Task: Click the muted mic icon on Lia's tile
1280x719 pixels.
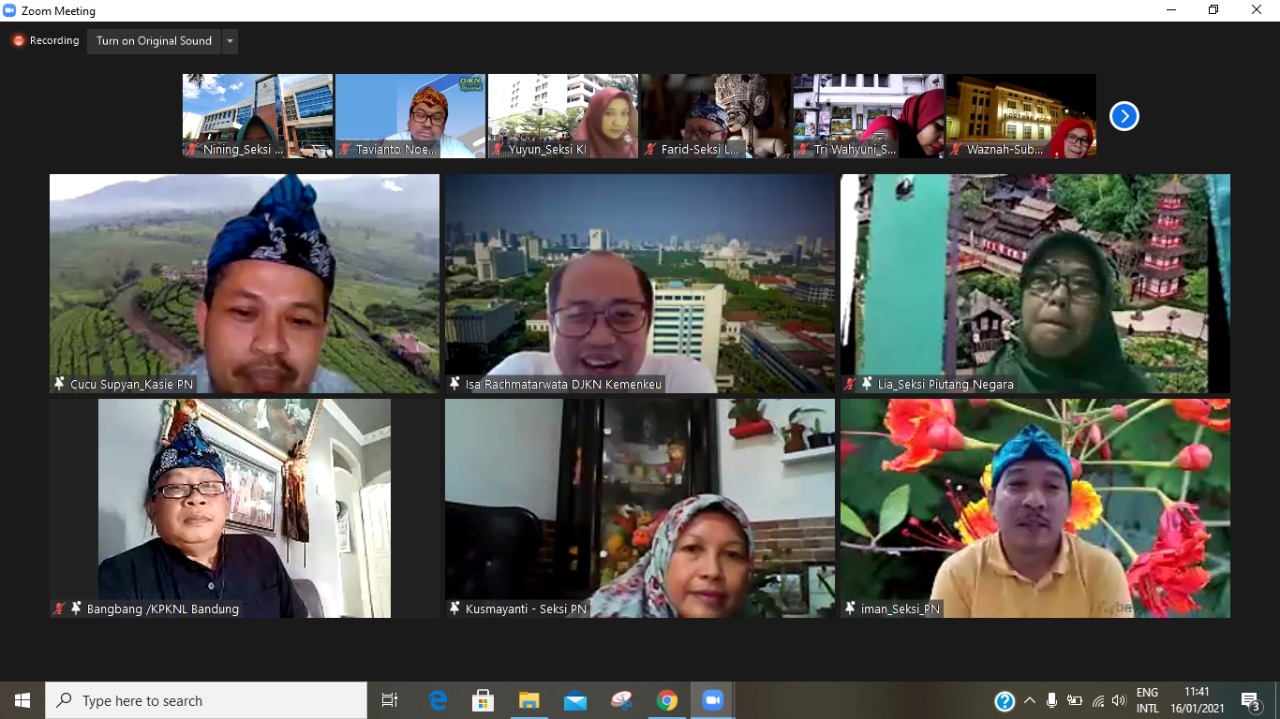Action: (x=850, y=384)
